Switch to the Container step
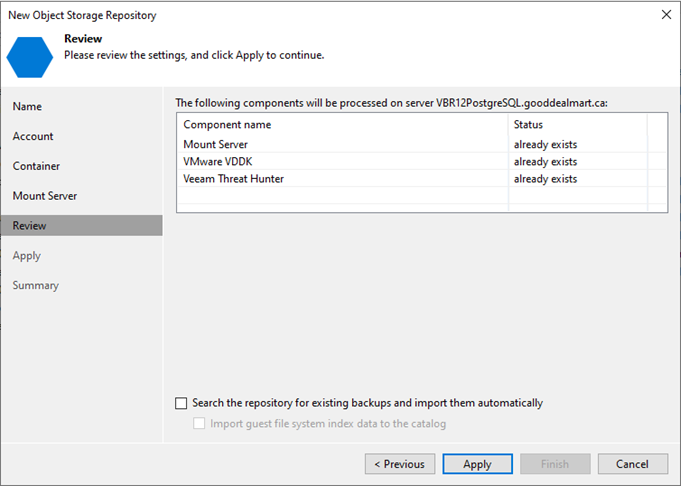Screen dimensions: 681x486 coord(36,166)
